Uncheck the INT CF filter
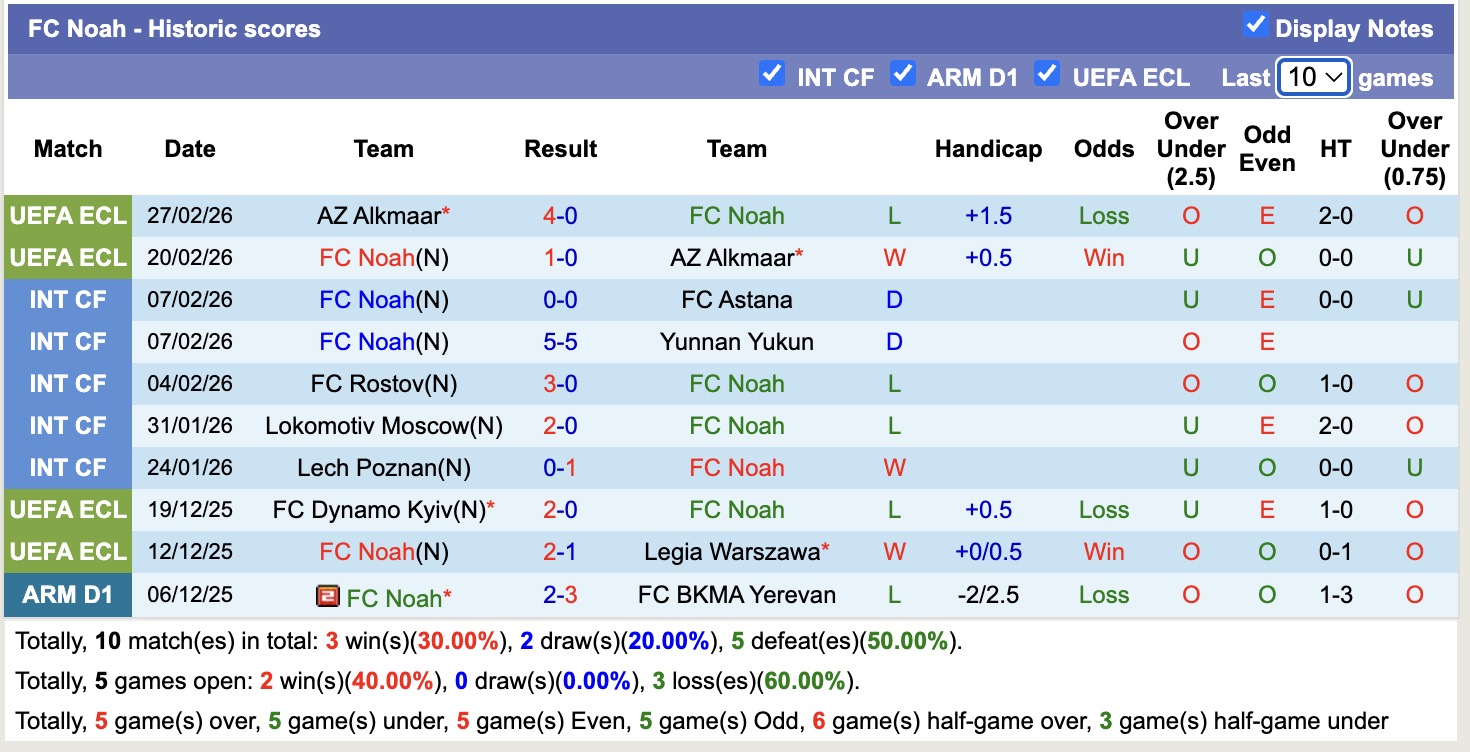This screenshot has width=1470, height=752. [772, 74]
